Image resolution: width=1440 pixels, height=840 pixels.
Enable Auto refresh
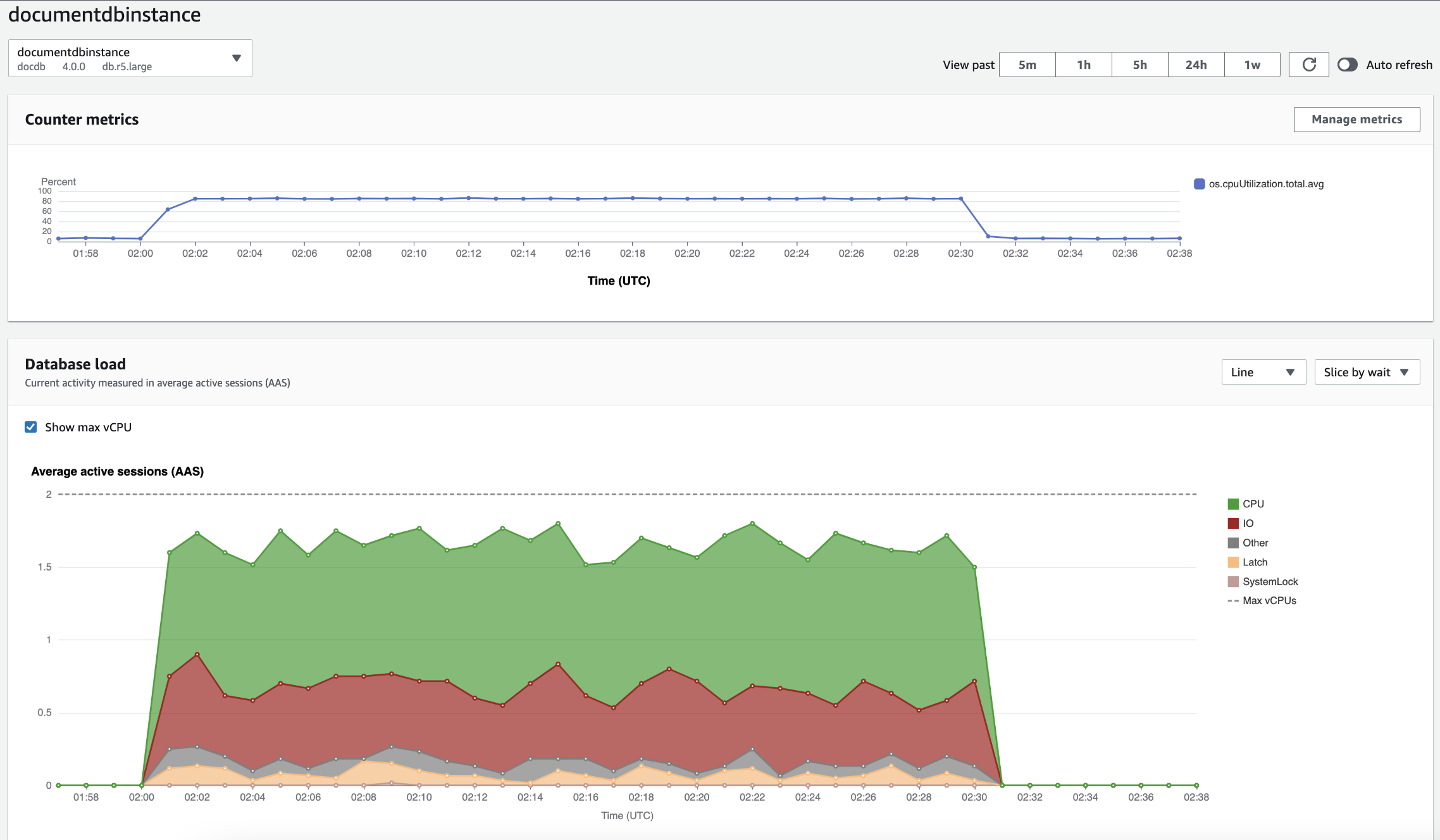[x=1348, y=64]
